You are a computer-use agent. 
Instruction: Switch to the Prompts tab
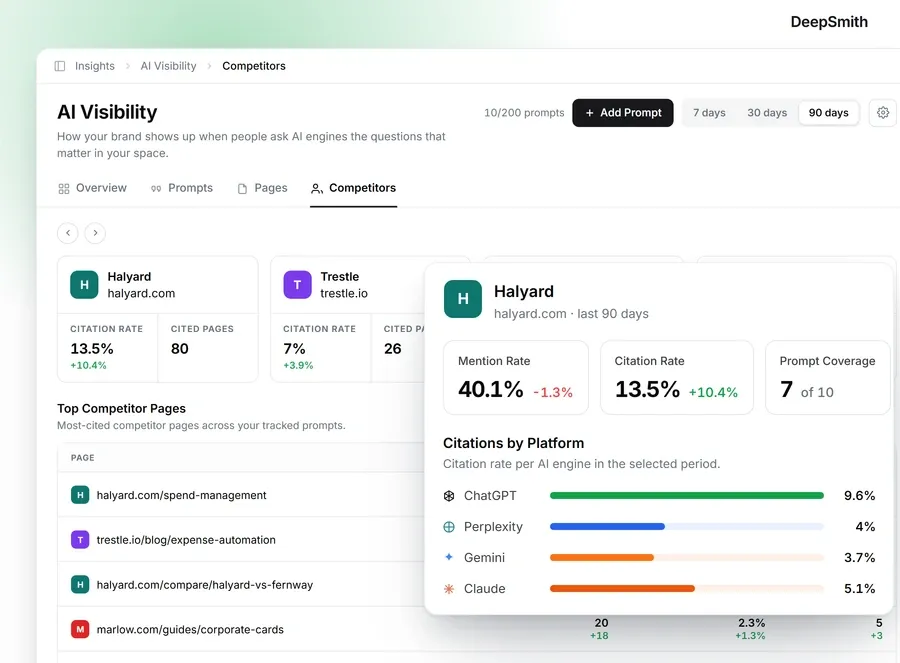(x=182, y=188)
